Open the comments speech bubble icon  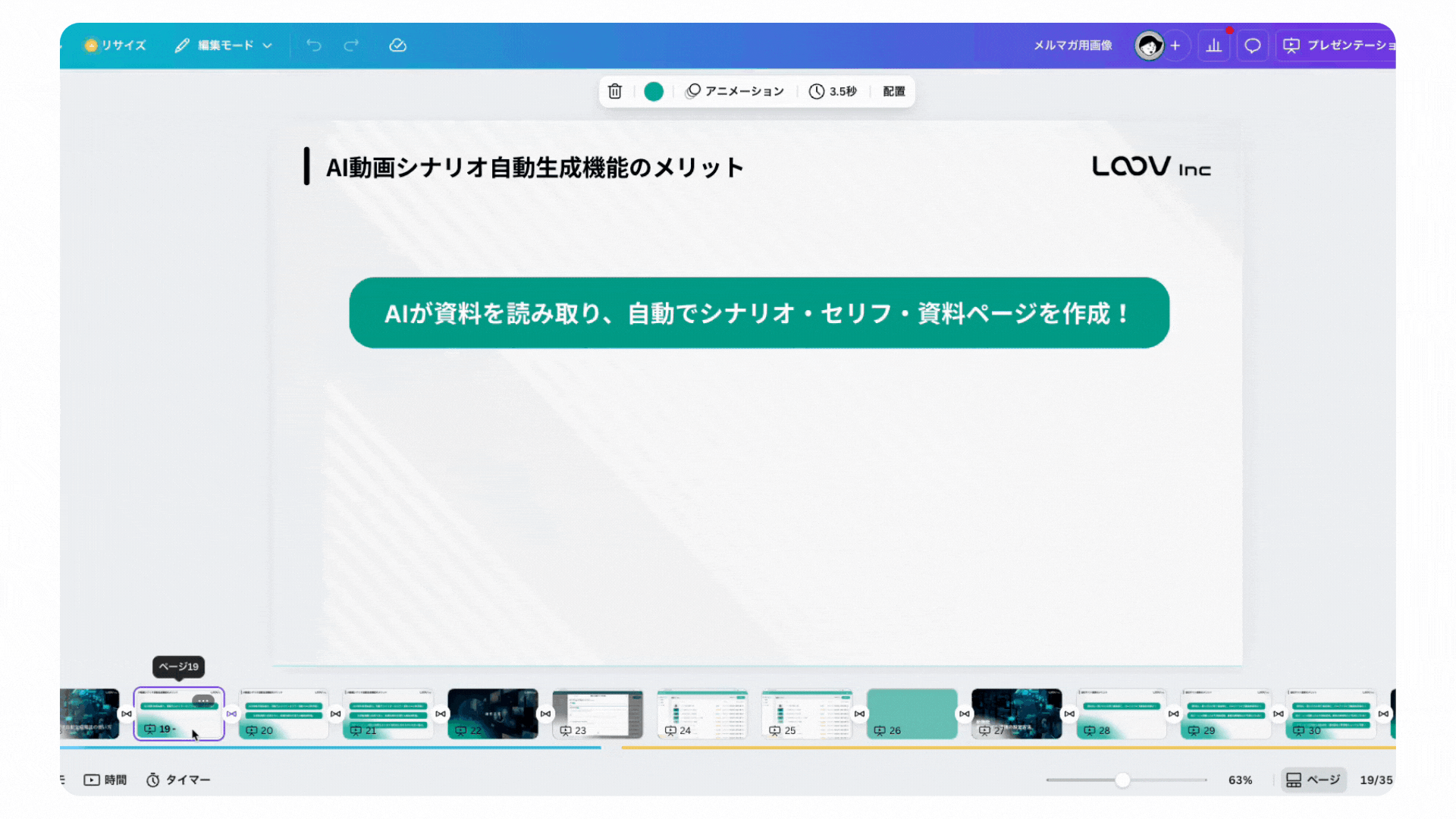pyautogui.click(x=1253, y=45)
